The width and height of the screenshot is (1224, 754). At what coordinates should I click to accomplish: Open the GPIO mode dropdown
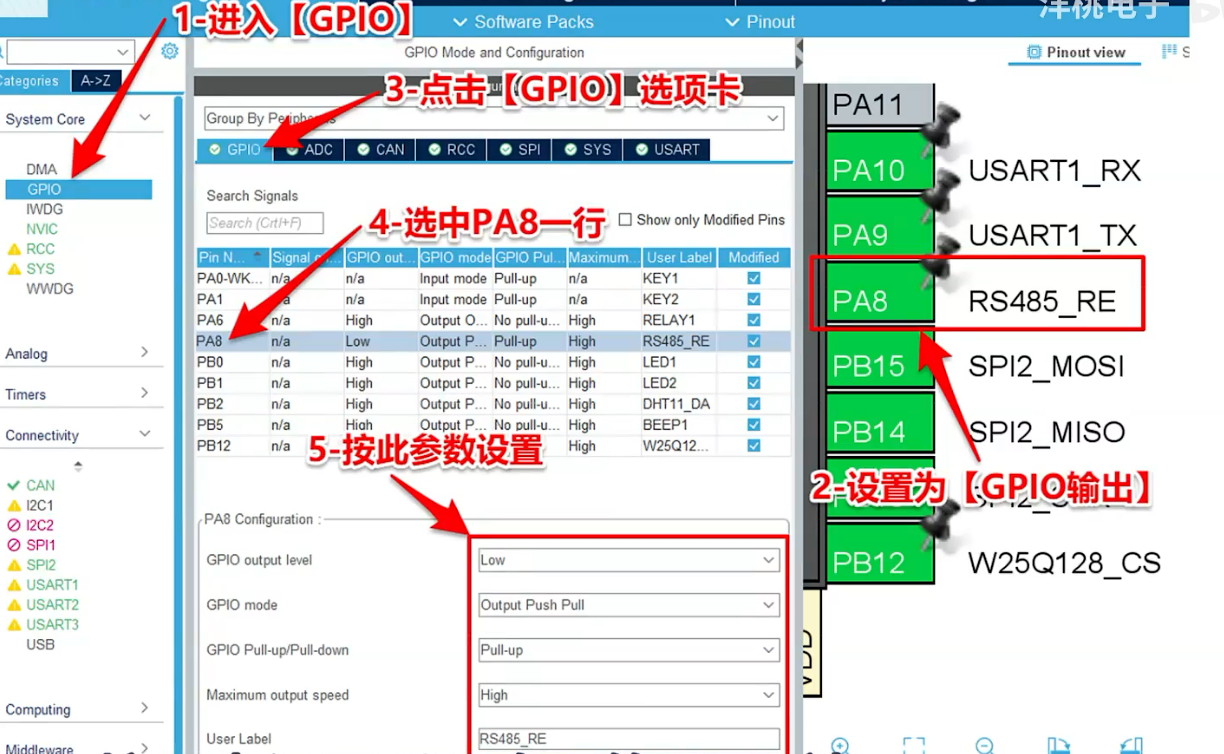(628, 605)
